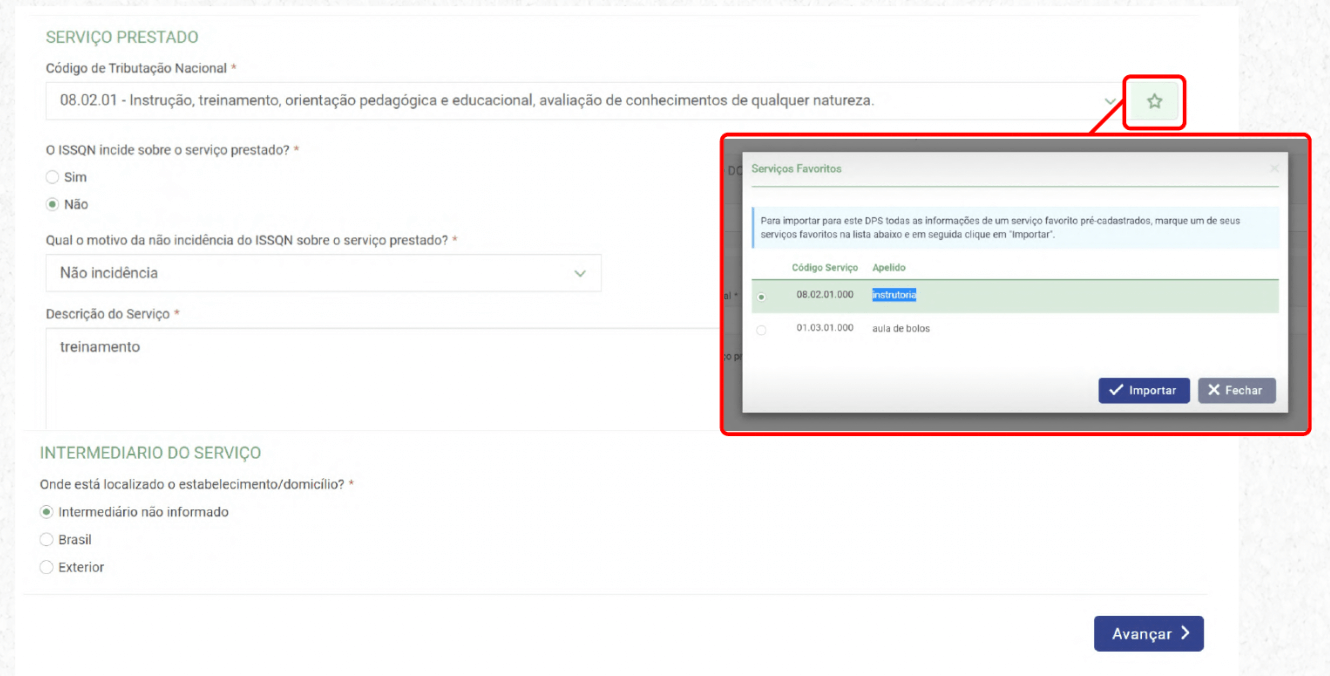Click the 'Código Serviço' column header
The image size is (1330, 676).
point(824,268)
